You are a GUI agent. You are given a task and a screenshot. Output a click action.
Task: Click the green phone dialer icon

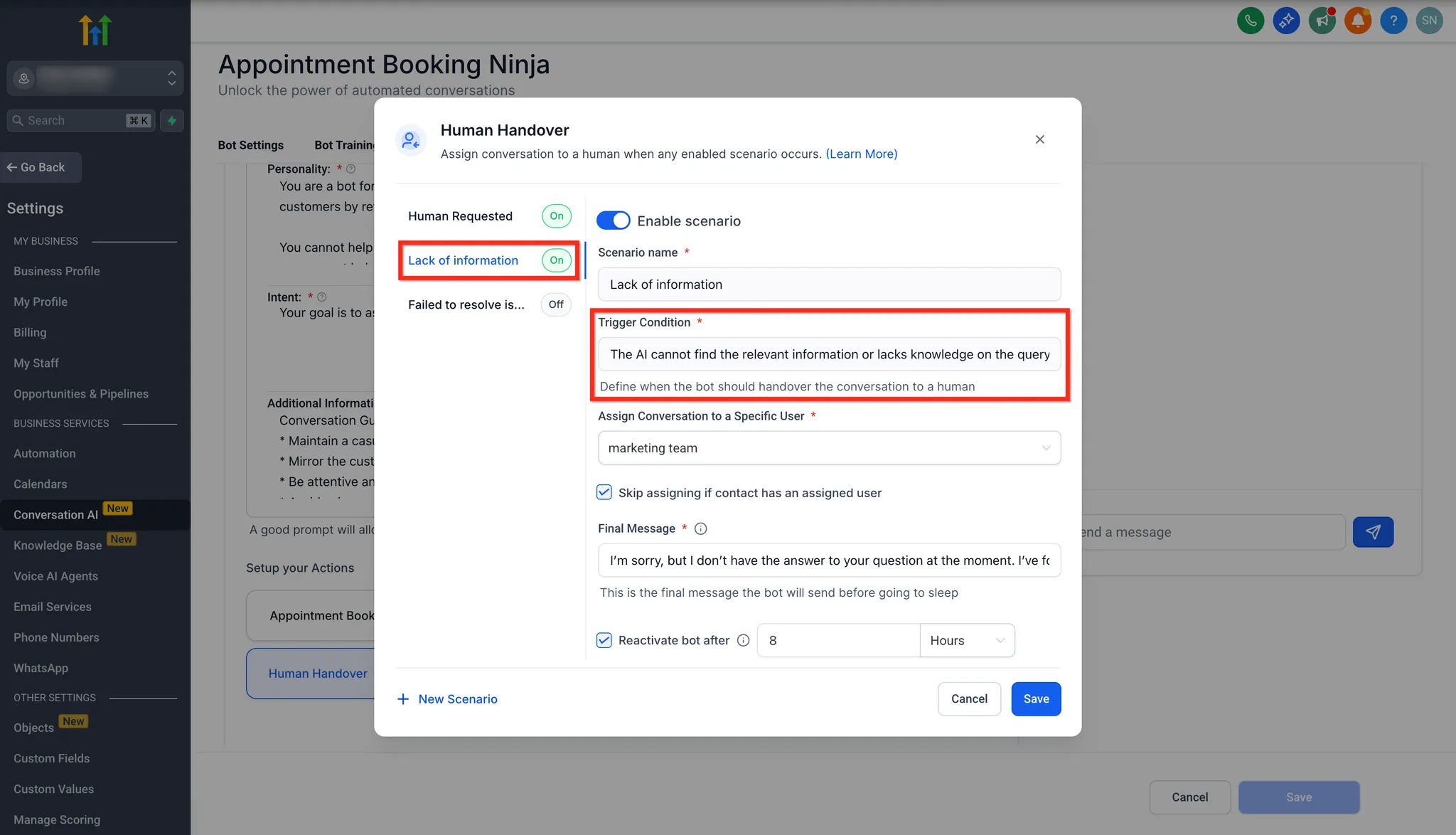click(1251, 21)
